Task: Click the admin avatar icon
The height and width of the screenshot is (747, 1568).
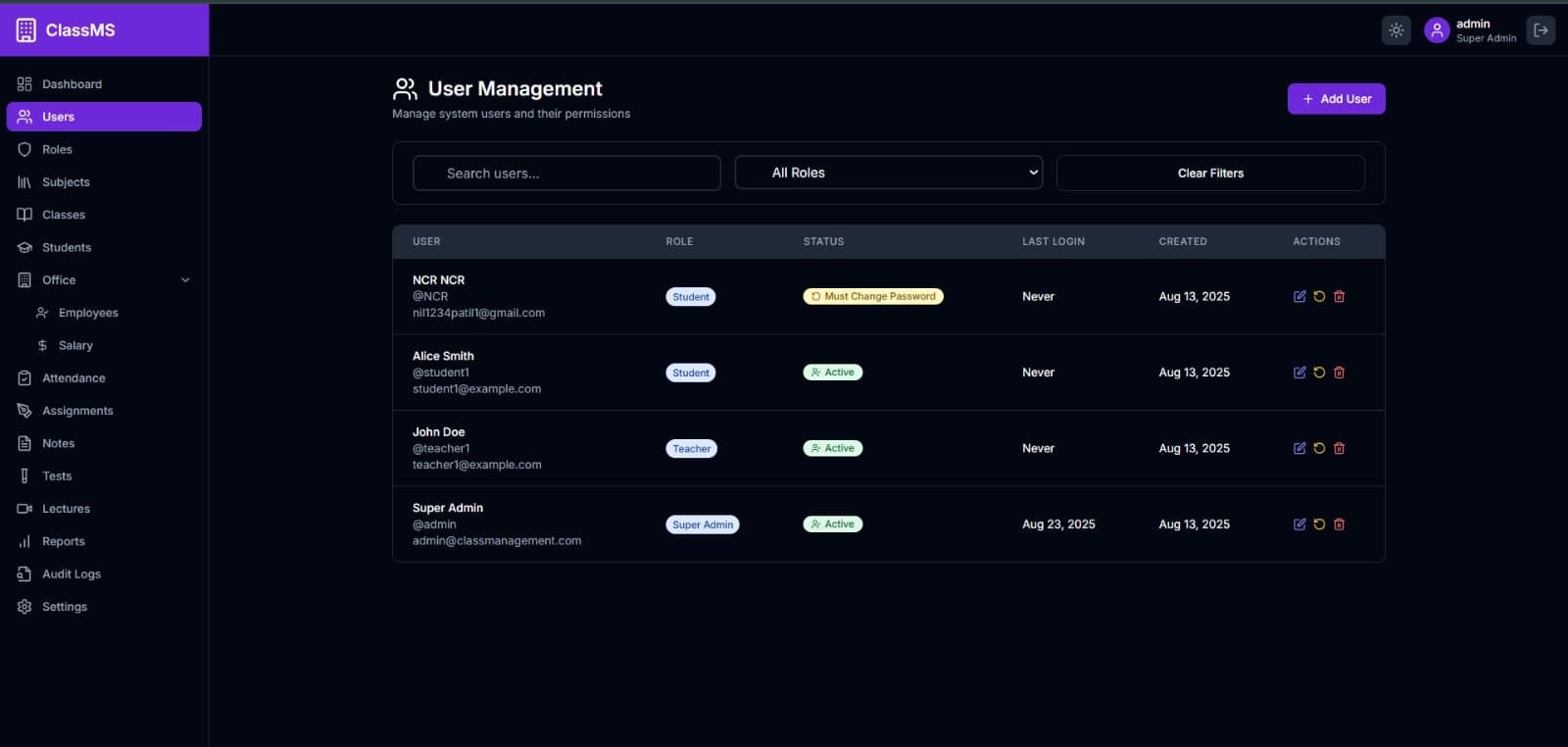Action: coord(1437,30)
